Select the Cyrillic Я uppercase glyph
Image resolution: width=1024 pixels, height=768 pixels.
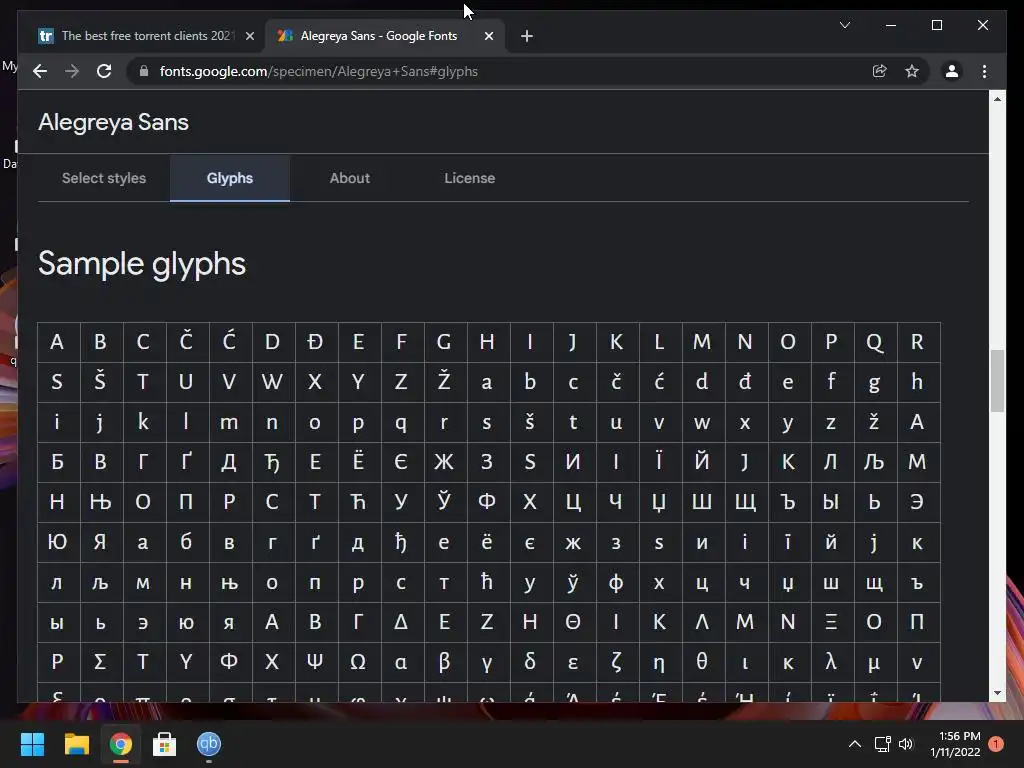click(x=100, y=541)
